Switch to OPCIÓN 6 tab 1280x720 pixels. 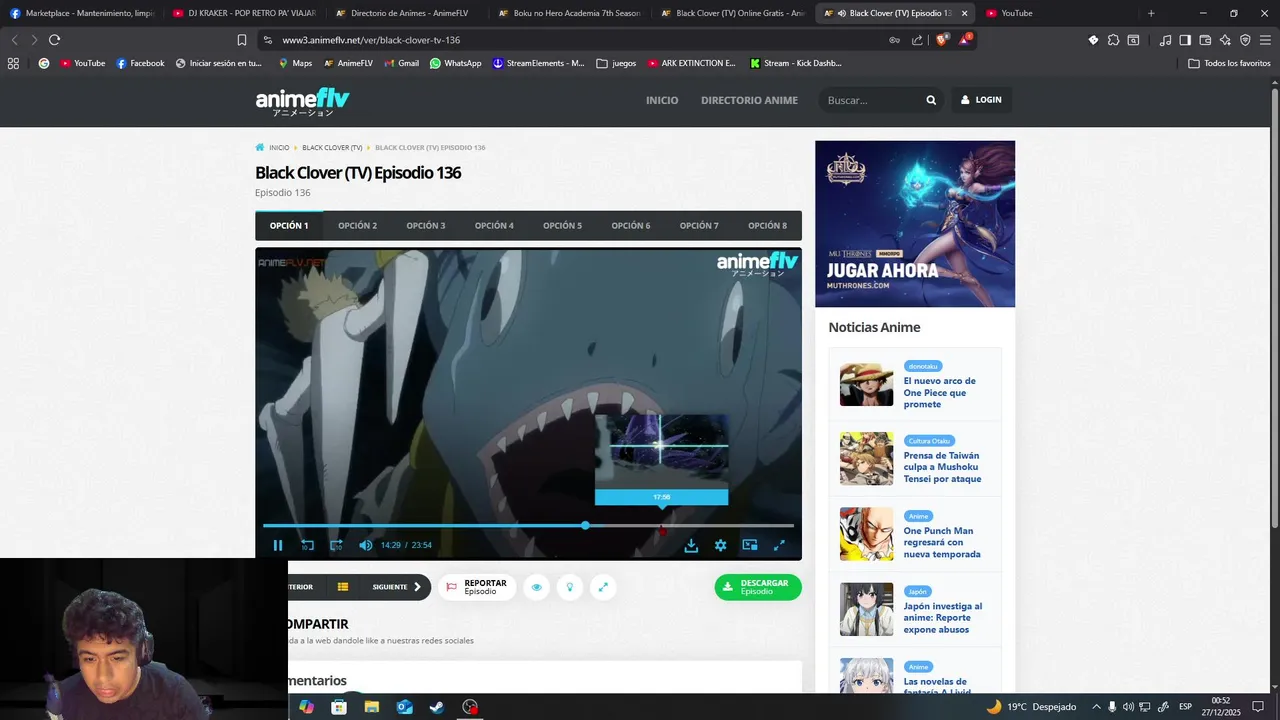click(x=631, y=226)
